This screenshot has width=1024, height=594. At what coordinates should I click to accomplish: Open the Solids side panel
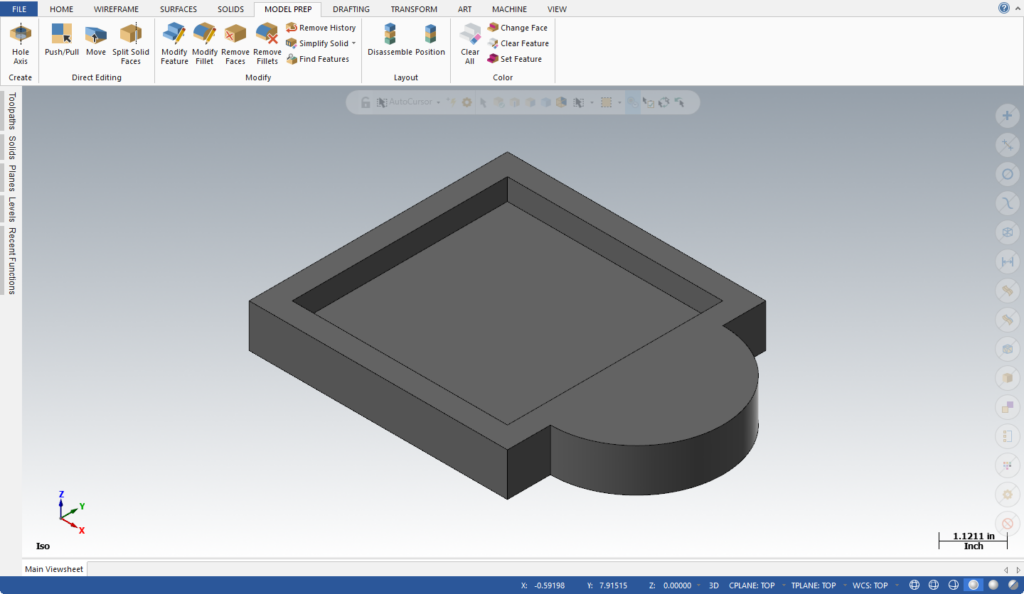click(11, 148)
